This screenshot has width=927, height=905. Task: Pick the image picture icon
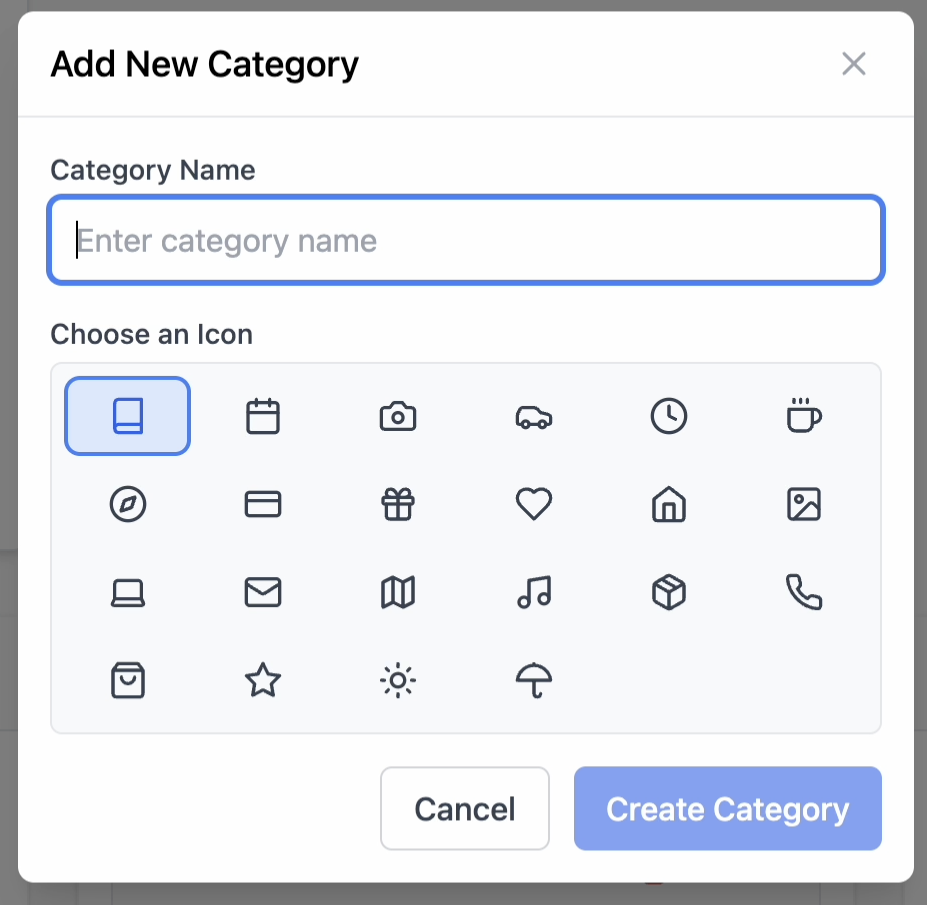coord(804,504)
